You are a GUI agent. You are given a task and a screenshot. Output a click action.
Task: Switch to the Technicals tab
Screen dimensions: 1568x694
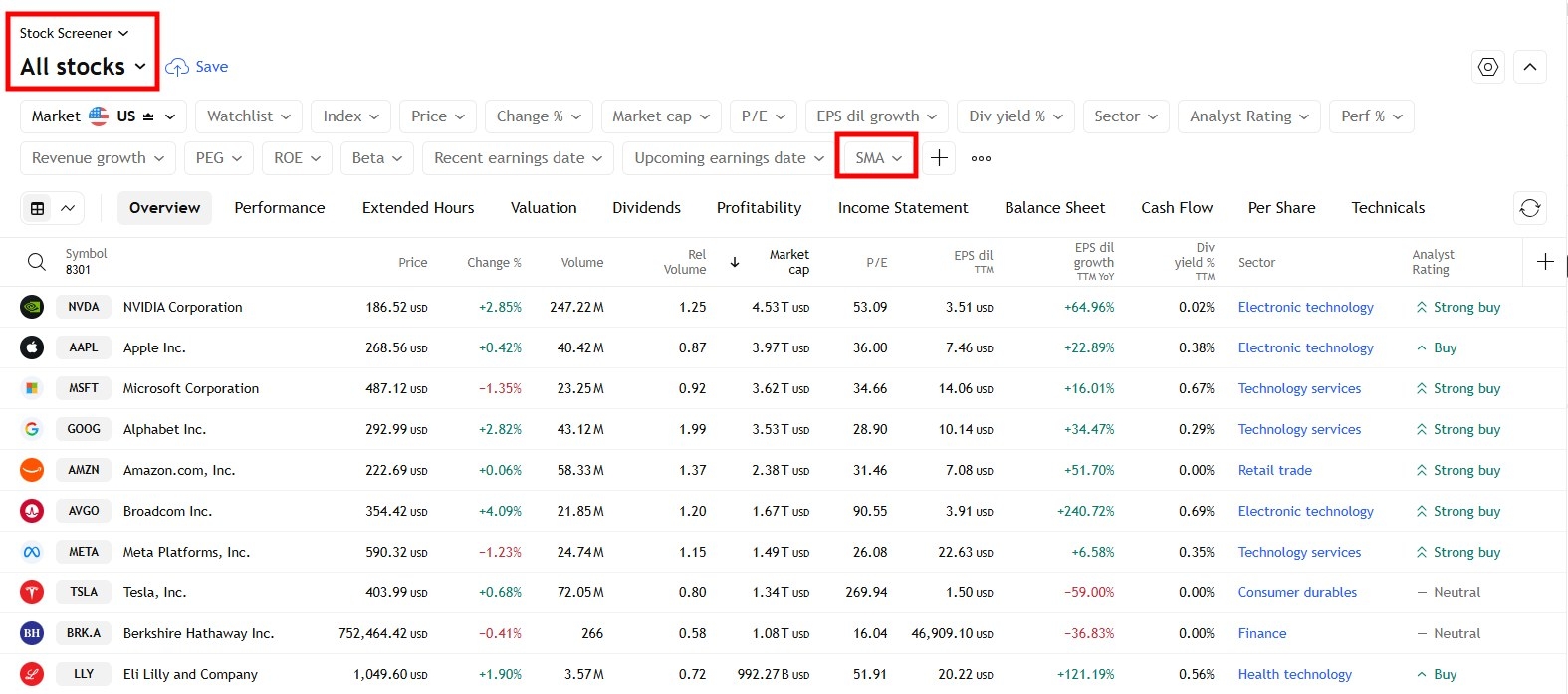tap(1387, 208)
